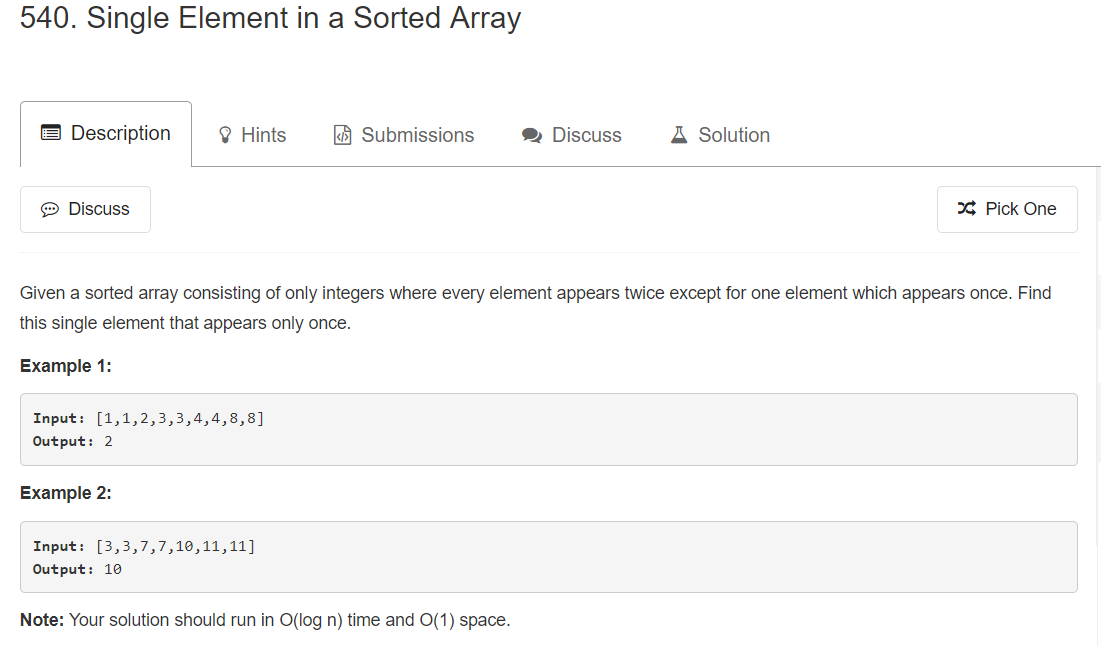Click the Hints lightbulb icon
The image size is (1101, 646).
(x=225, y=135)
